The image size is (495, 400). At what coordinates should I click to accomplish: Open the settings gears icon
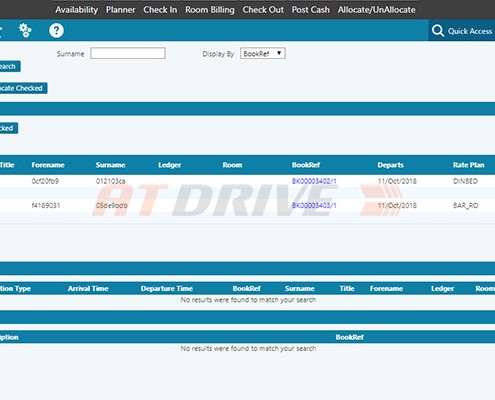(x=25, y=31)
